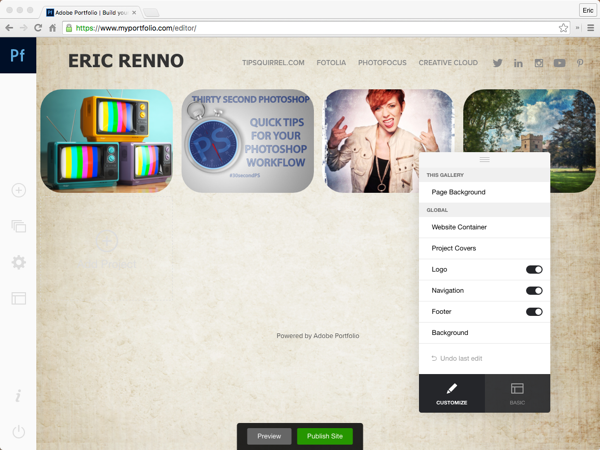This screenshot has height=450, width=600.
Task: Click the Adobe Portfolio Pf logo
Action: click(18, 55)
